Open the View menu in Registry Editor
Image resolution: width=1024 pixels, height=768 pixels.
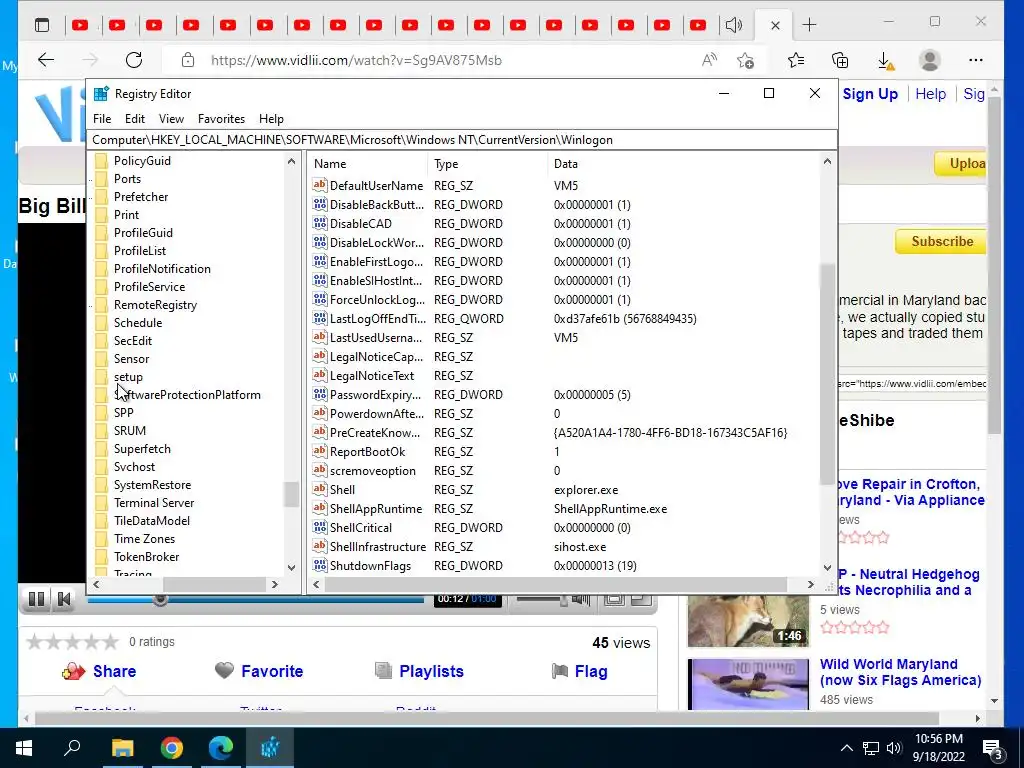171,119
